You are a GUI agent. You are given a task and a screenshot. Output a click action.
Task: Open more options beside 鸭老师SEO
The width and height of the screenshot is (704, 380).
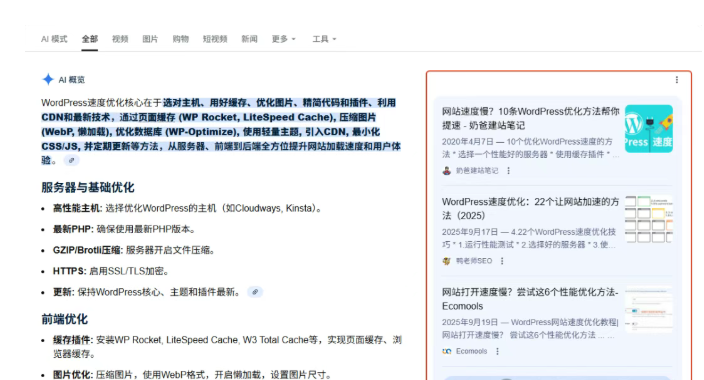pos(502,261)
